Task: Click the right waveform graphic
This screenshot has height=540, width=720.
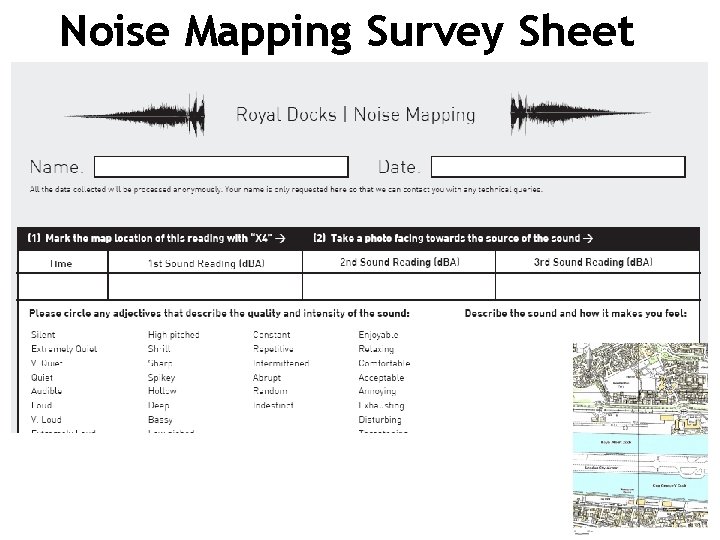Action: point(580,114)
